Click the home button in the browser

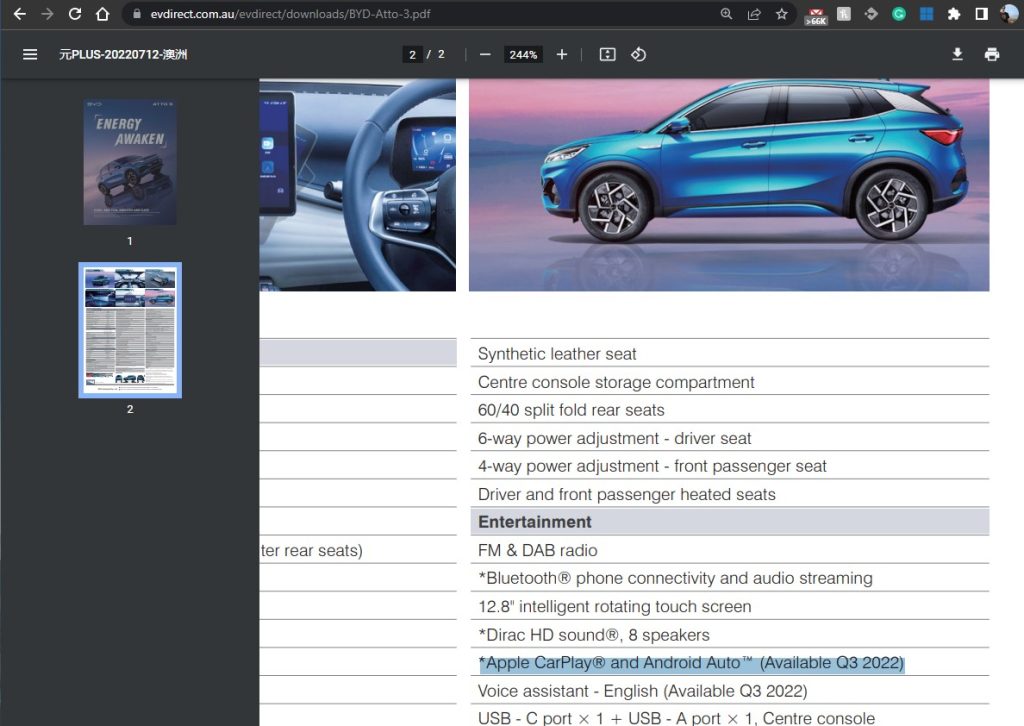pos(103,14)
